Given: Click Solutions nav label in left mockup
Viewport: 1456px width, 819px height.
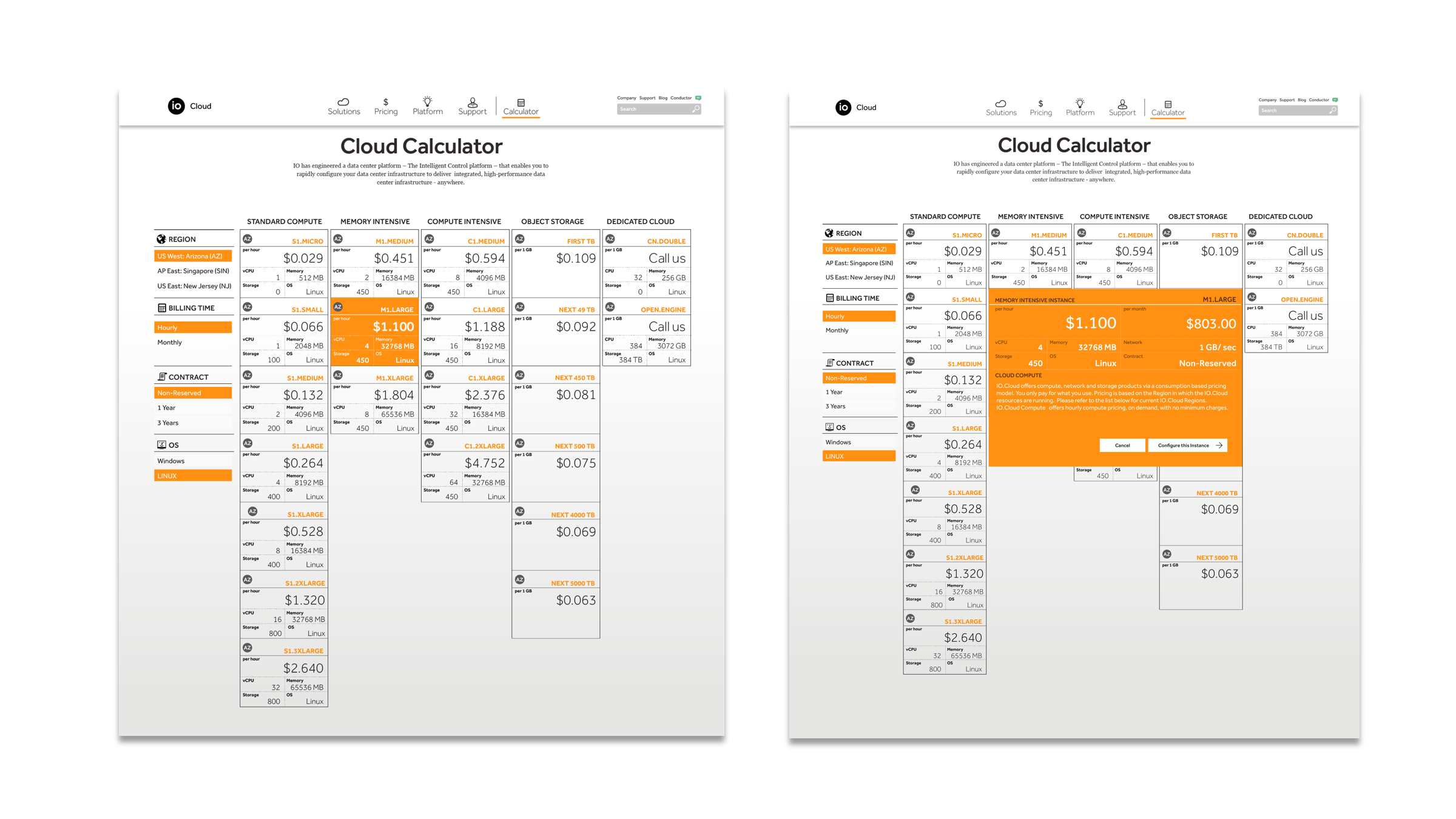Looking at the screenshot, I should pos(344,112).
